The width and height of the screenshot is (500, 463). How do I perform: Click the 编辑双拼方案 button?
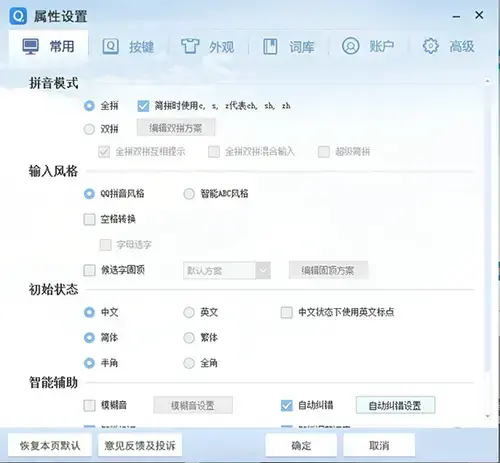[x=176, y=128]
